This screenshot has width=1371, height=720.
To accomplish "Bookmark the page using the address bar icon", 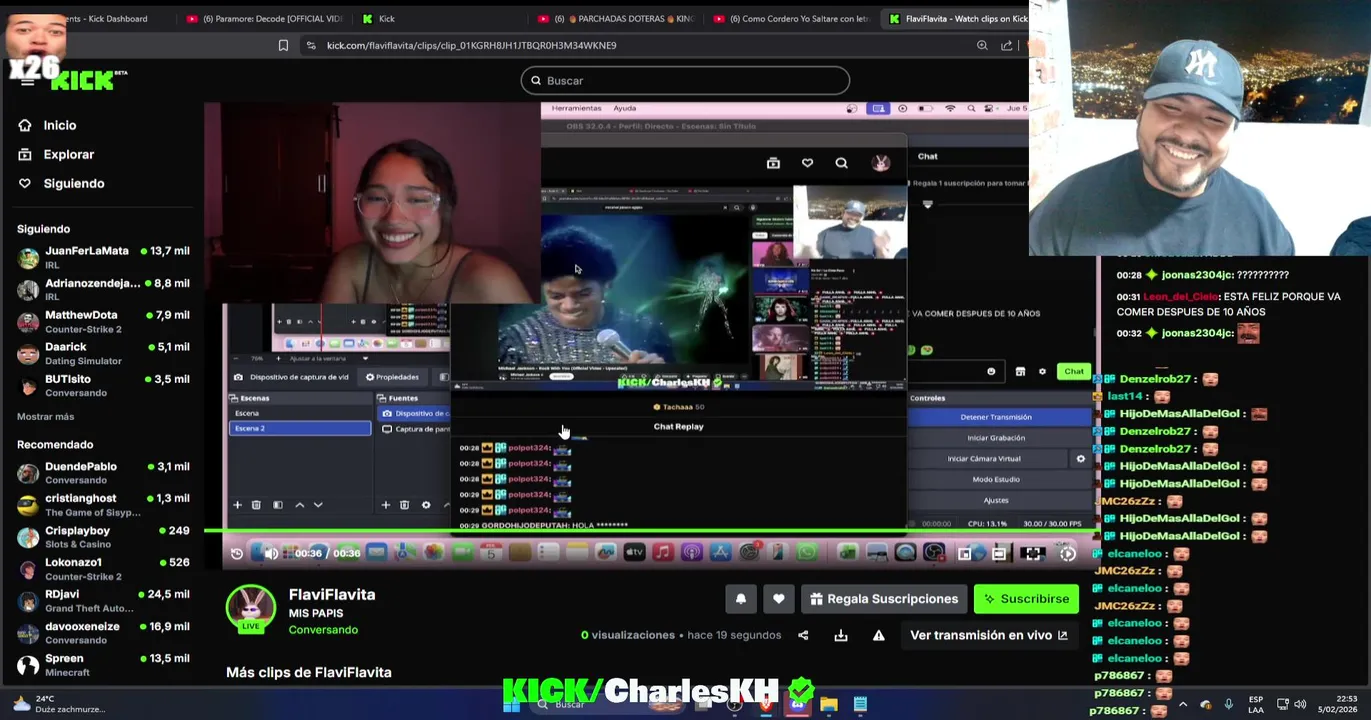I will (283, 45).
